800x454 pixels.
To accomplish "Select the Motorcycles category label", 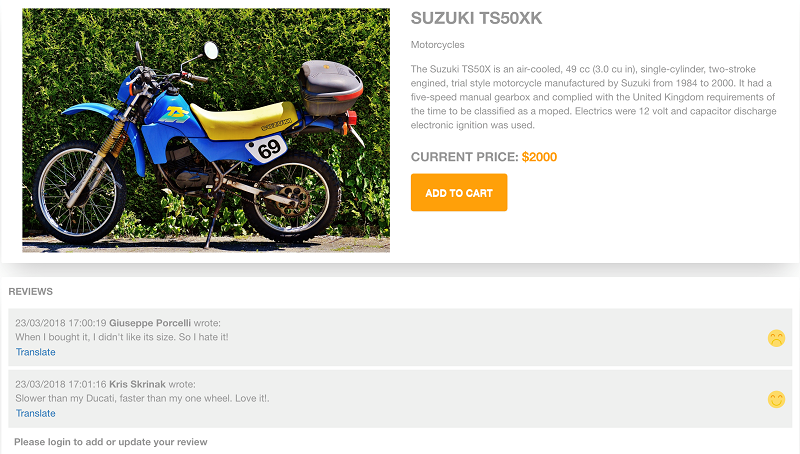I will coord(437,45).
